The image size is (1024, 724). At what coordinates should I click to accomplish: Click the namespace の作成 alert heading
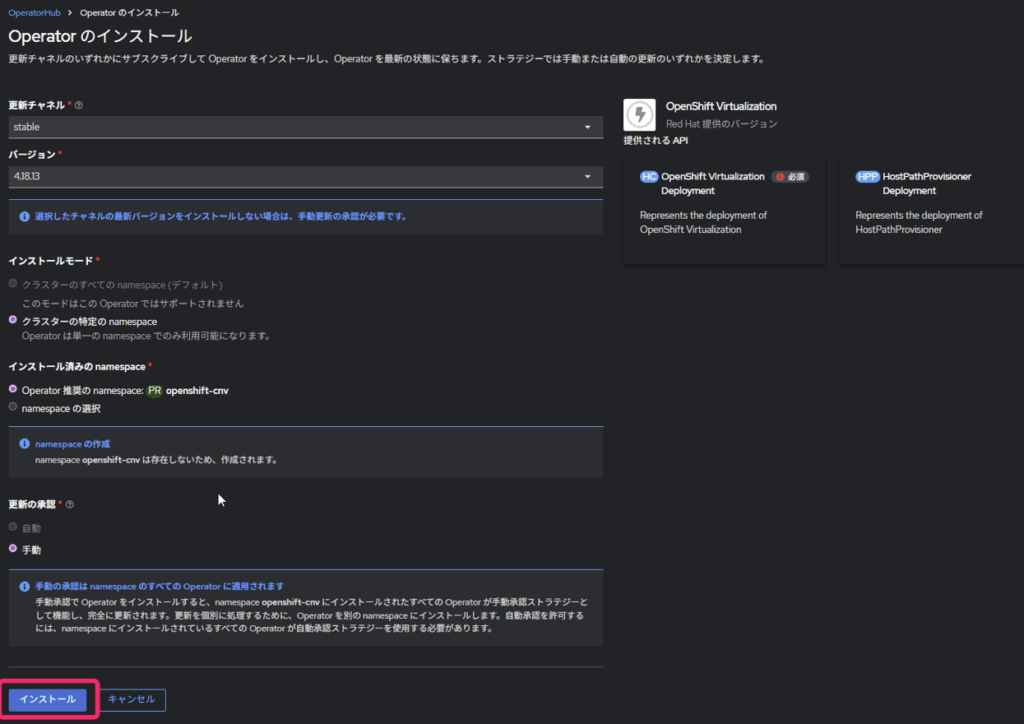point(72,444)
